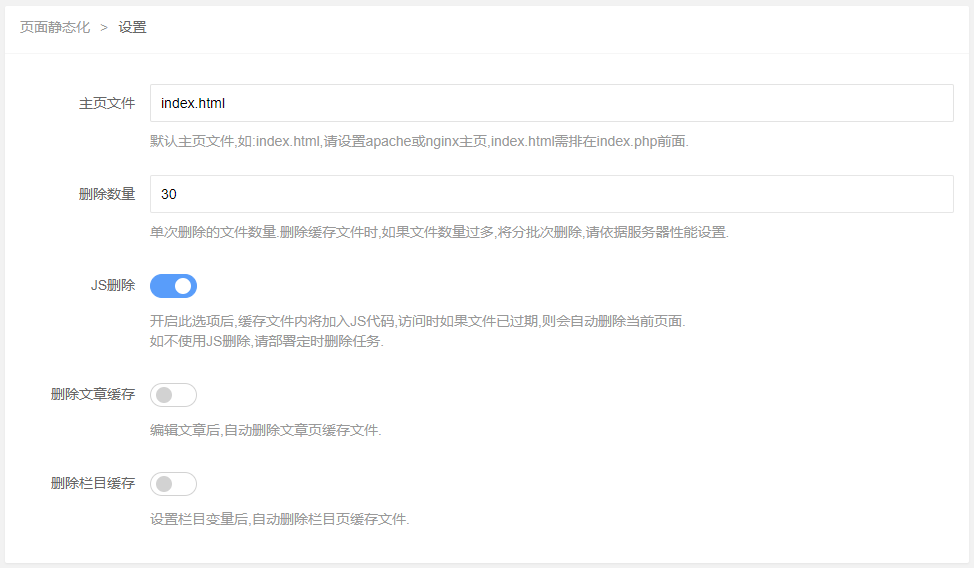Select the 删除数量 field label
Screen dimensions: 974x568
coord(107,194)
